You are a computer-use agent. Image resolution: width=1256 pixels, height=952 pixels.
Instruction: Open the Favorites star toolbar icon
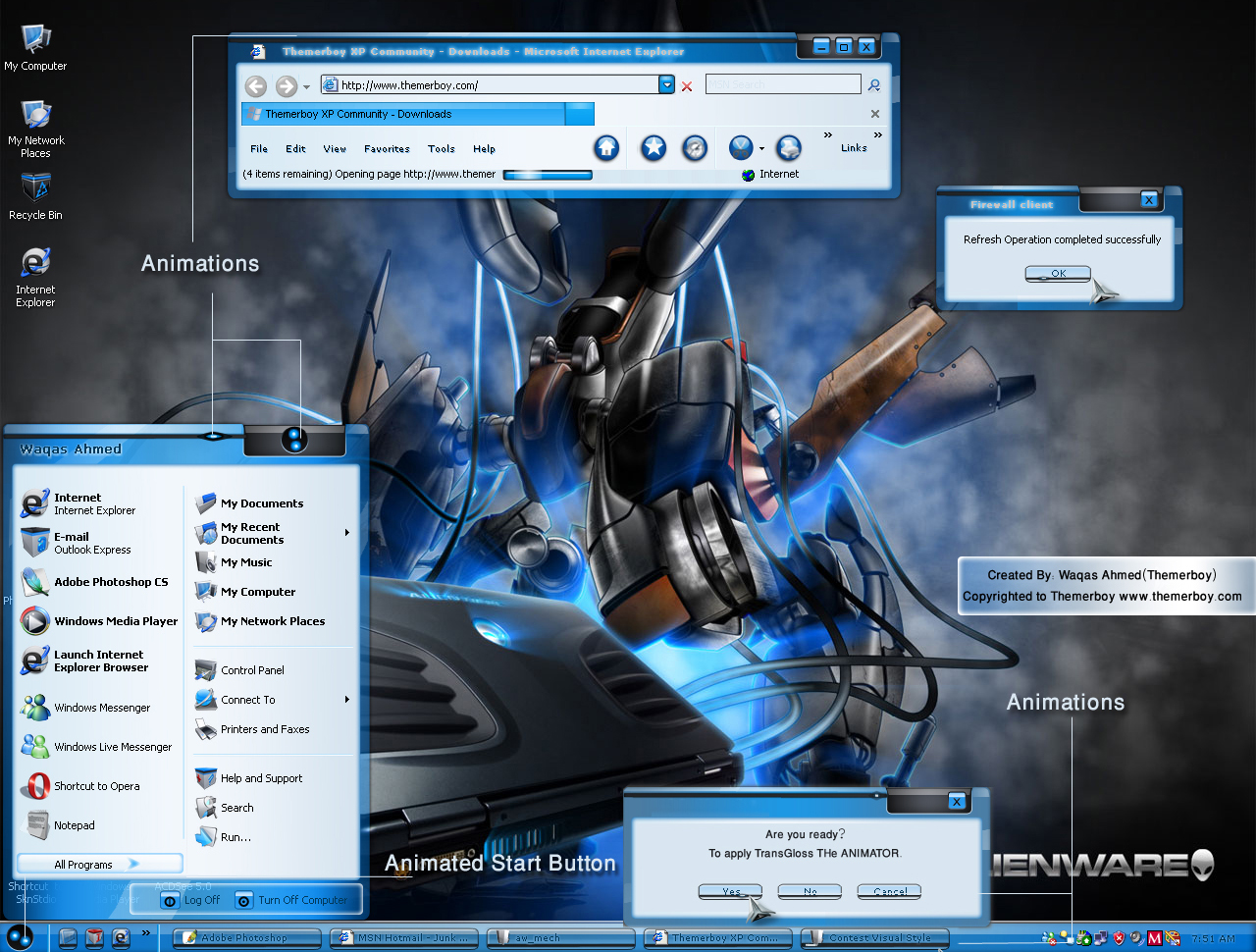654,147
